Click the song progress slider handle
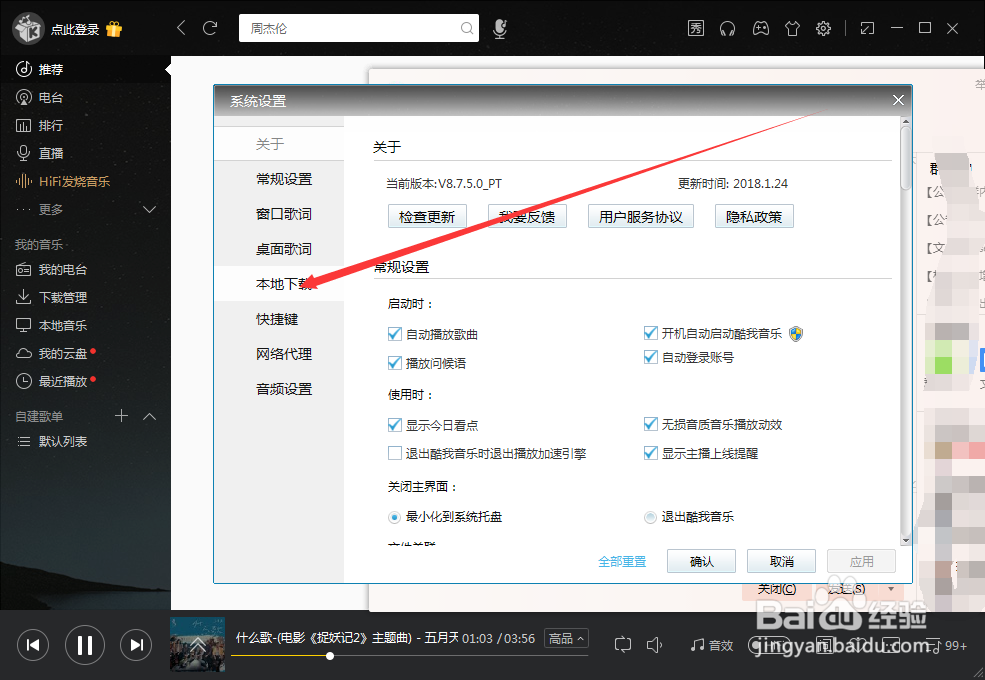The image size is (985, 680). pyautogui.click(x=329, y=656)
